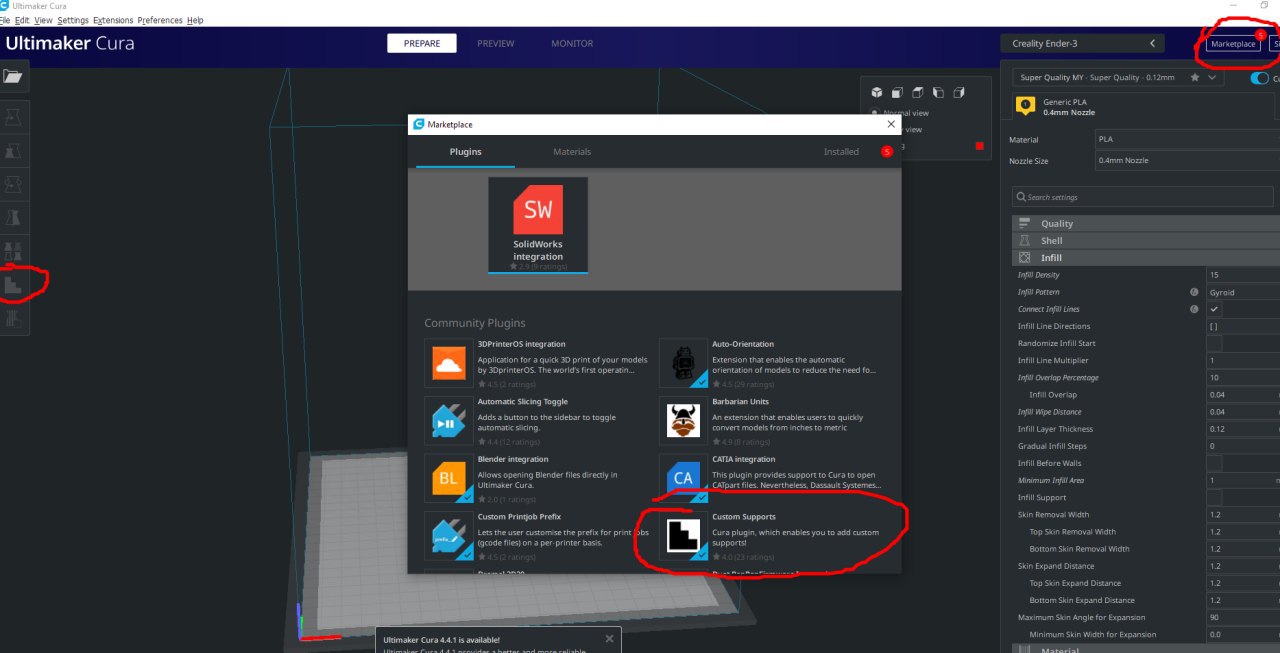Expand the Quality settings section
Image resolution: width=1280 pixels, height=653 pixels.
pos(1146,224)
